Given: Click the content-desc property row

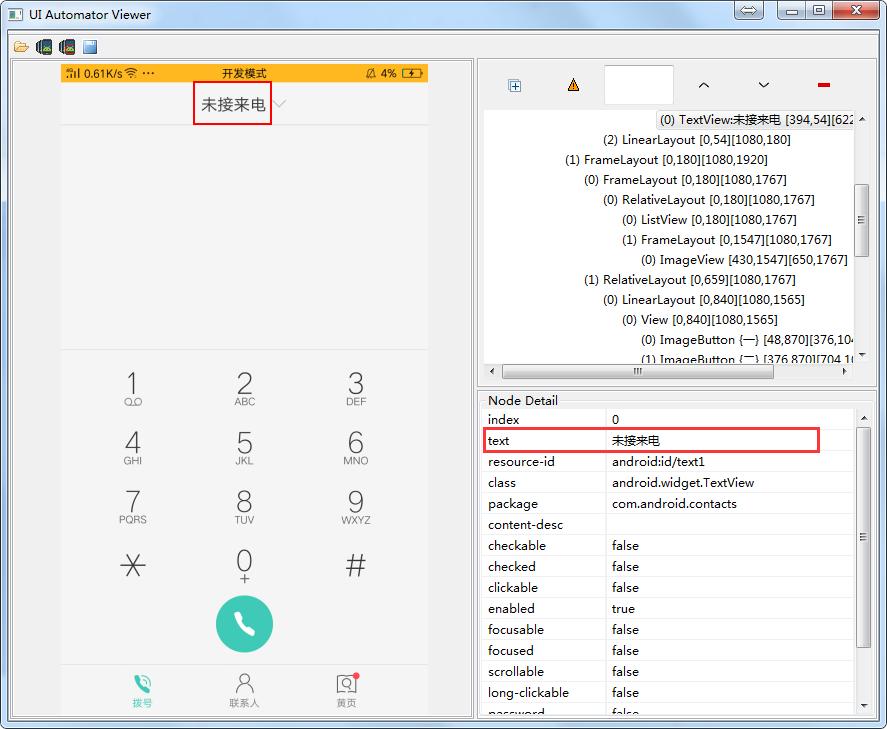Looking at the screenshot, I should click(669, 524).
